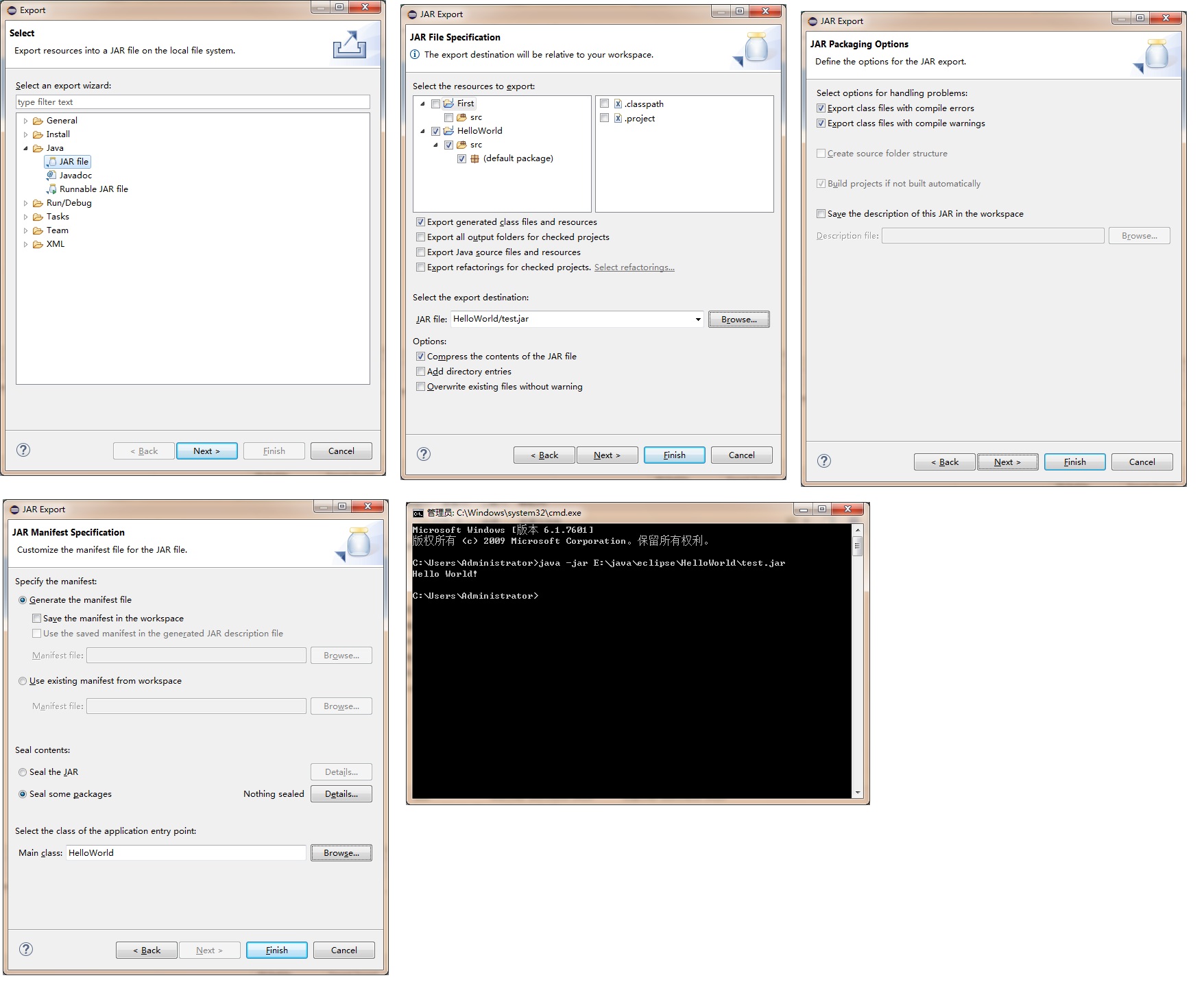The height and width of the screenshot is (993, 1204).
Task: Open the JAR file destination dropdown
Action: coord(698,320)
